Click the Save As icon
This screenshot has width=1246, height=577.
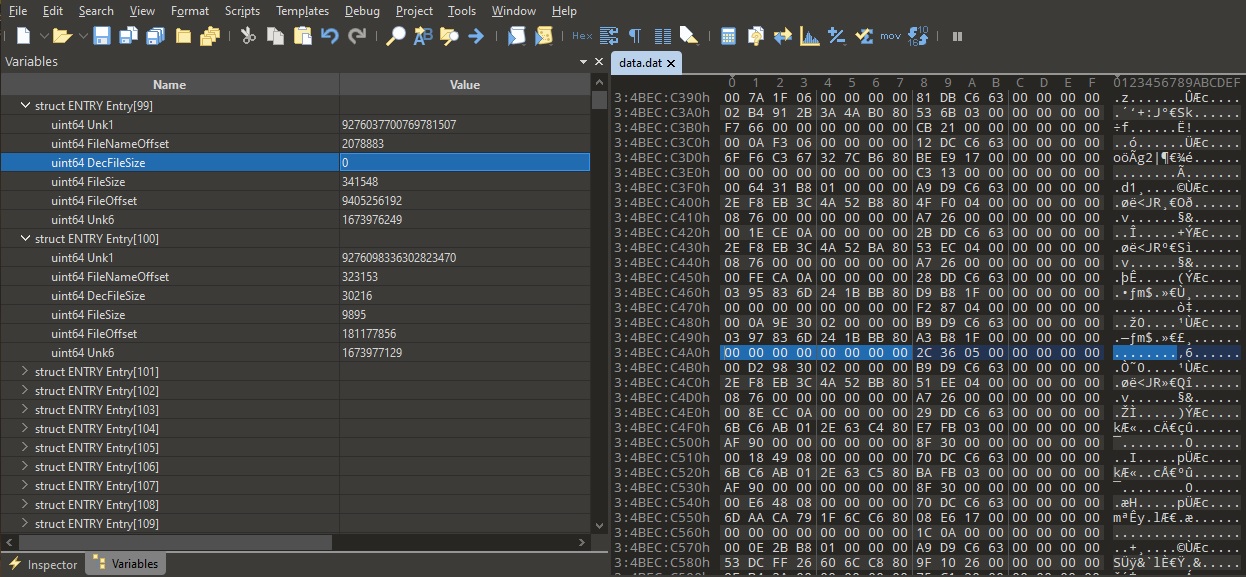click(128, 36)
